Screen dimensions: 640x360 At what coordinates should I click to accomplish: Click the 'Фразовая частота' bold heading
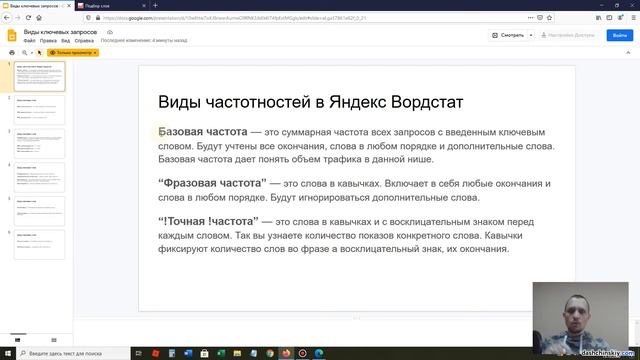[x=212, y=183]
